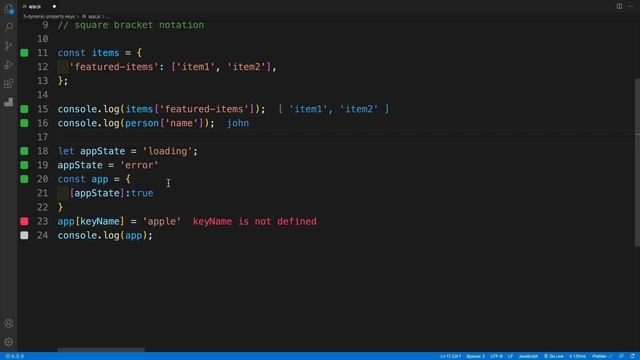Click the Spaces: 2 indentation setting
The width and height of the screenshot is (640, 360).
pyautogui.click(x=476, y=356)
